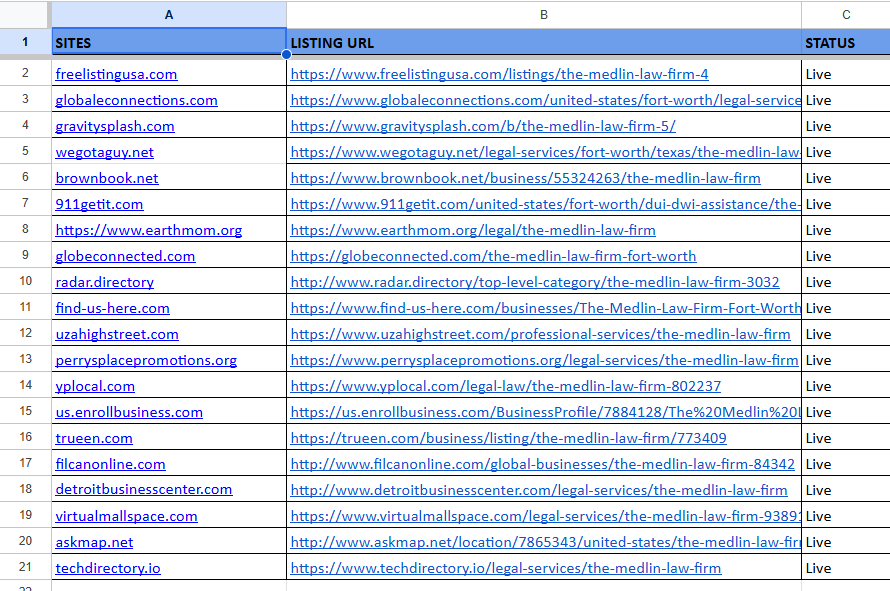The image size is (890, 591).
Task: Open us.enrollbusiness.com site link
Action: pyautogui.click(x=129, y=413)
